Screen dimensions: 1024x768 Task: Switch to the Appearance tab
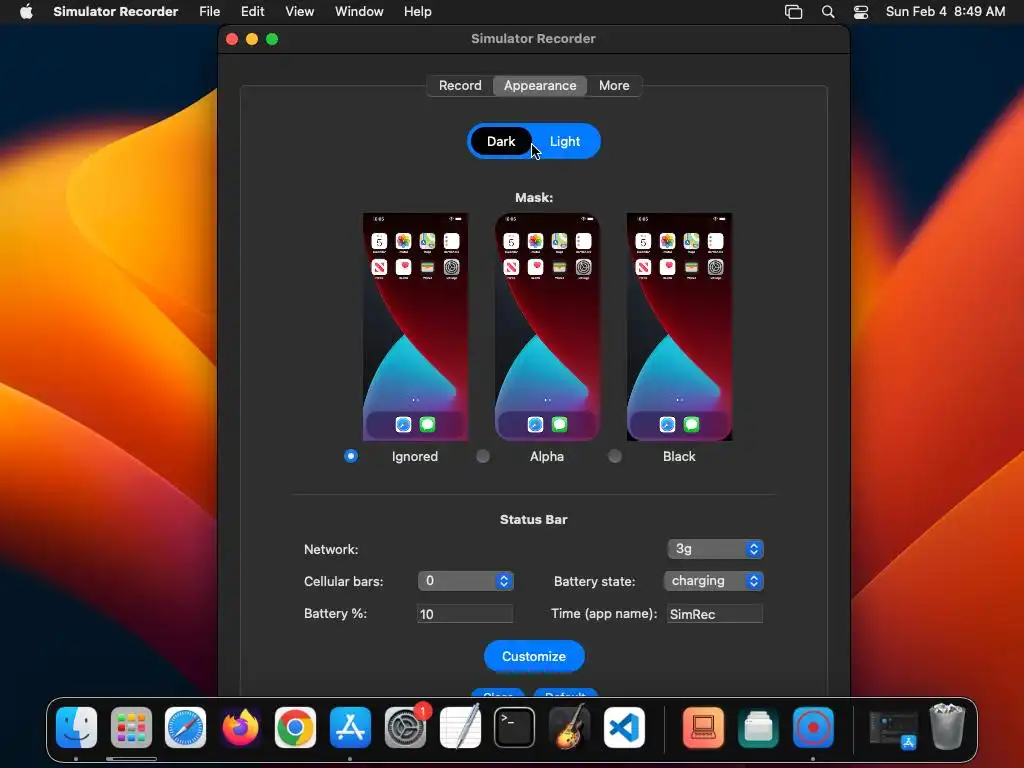click(540, 86)
